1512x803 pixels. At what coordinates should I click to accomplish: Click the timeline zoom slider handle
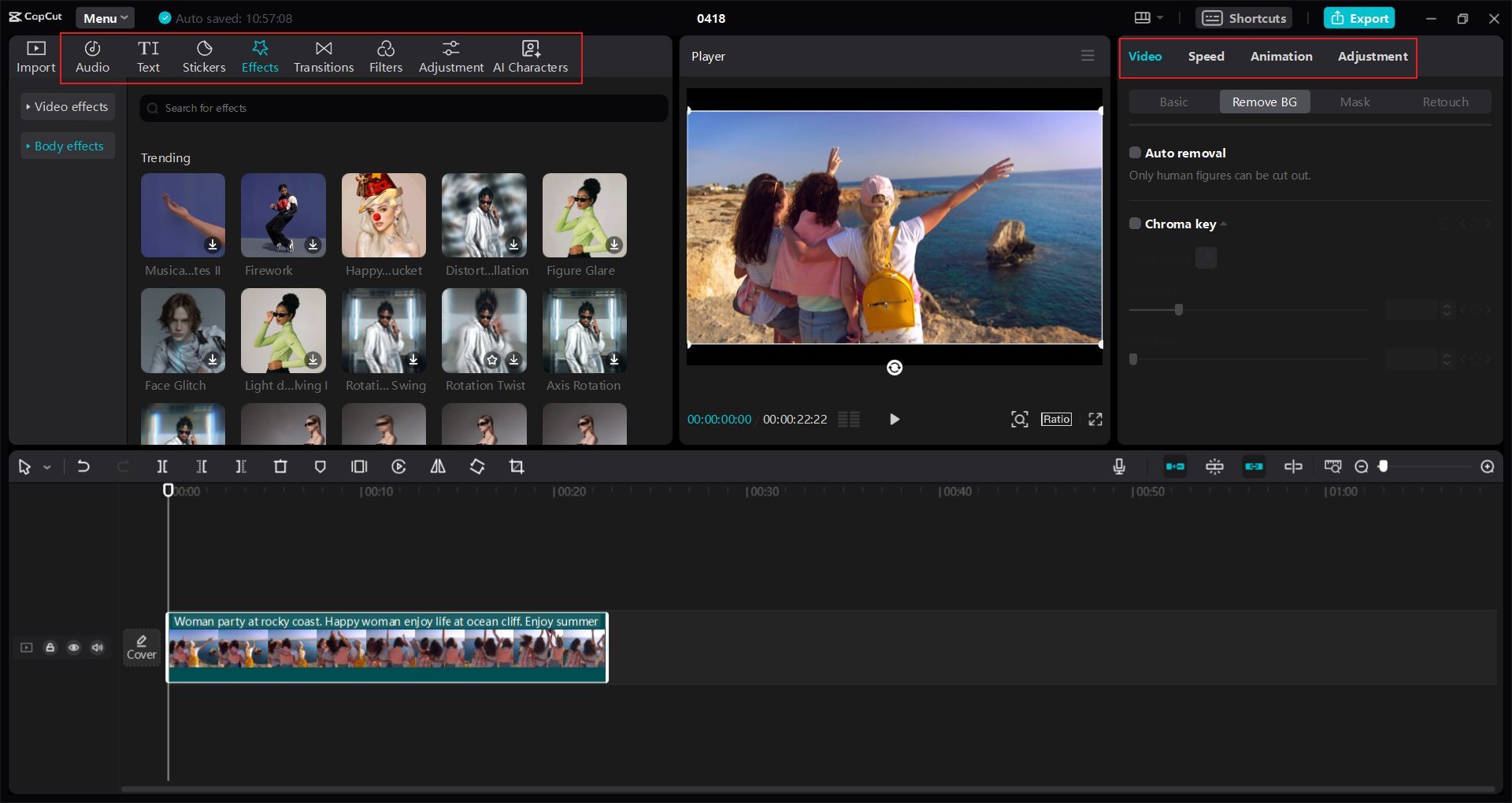coord(1384,467)
